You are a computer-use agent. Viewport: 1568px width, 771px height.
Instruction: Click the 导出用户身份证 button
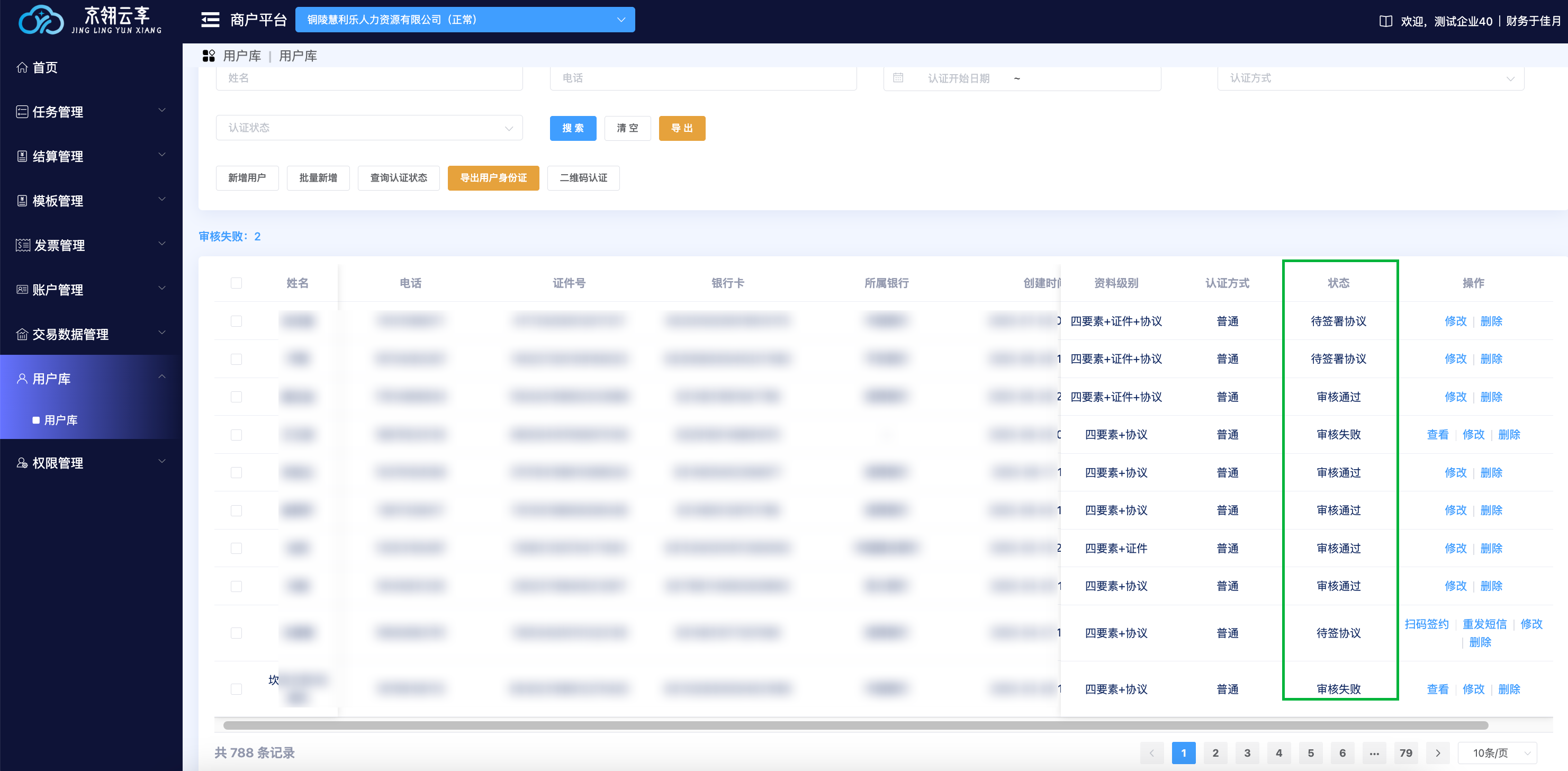click(493, 178)
